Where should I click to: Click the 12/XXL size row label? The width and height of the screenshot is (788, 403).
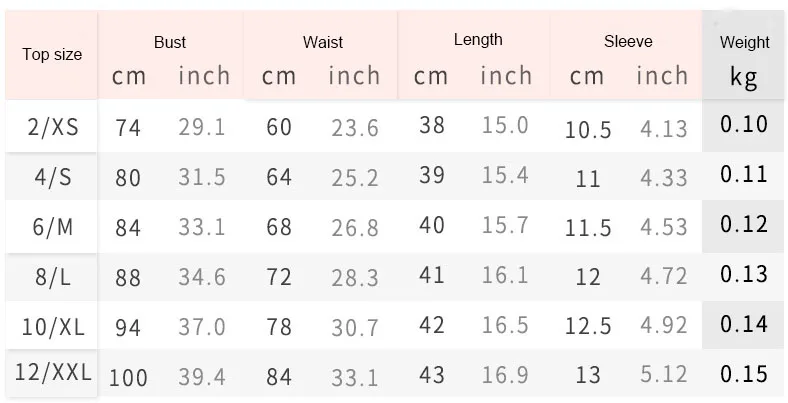tap(53, 375)
